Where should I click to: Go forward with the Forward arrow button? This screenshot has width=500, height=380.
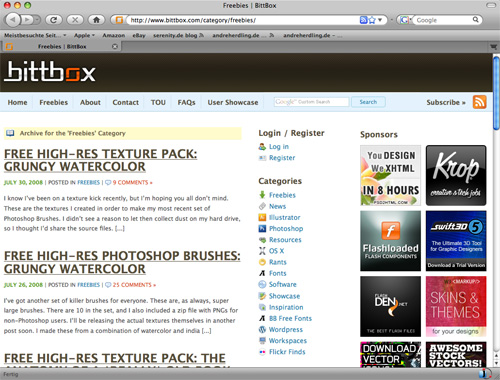27,20
